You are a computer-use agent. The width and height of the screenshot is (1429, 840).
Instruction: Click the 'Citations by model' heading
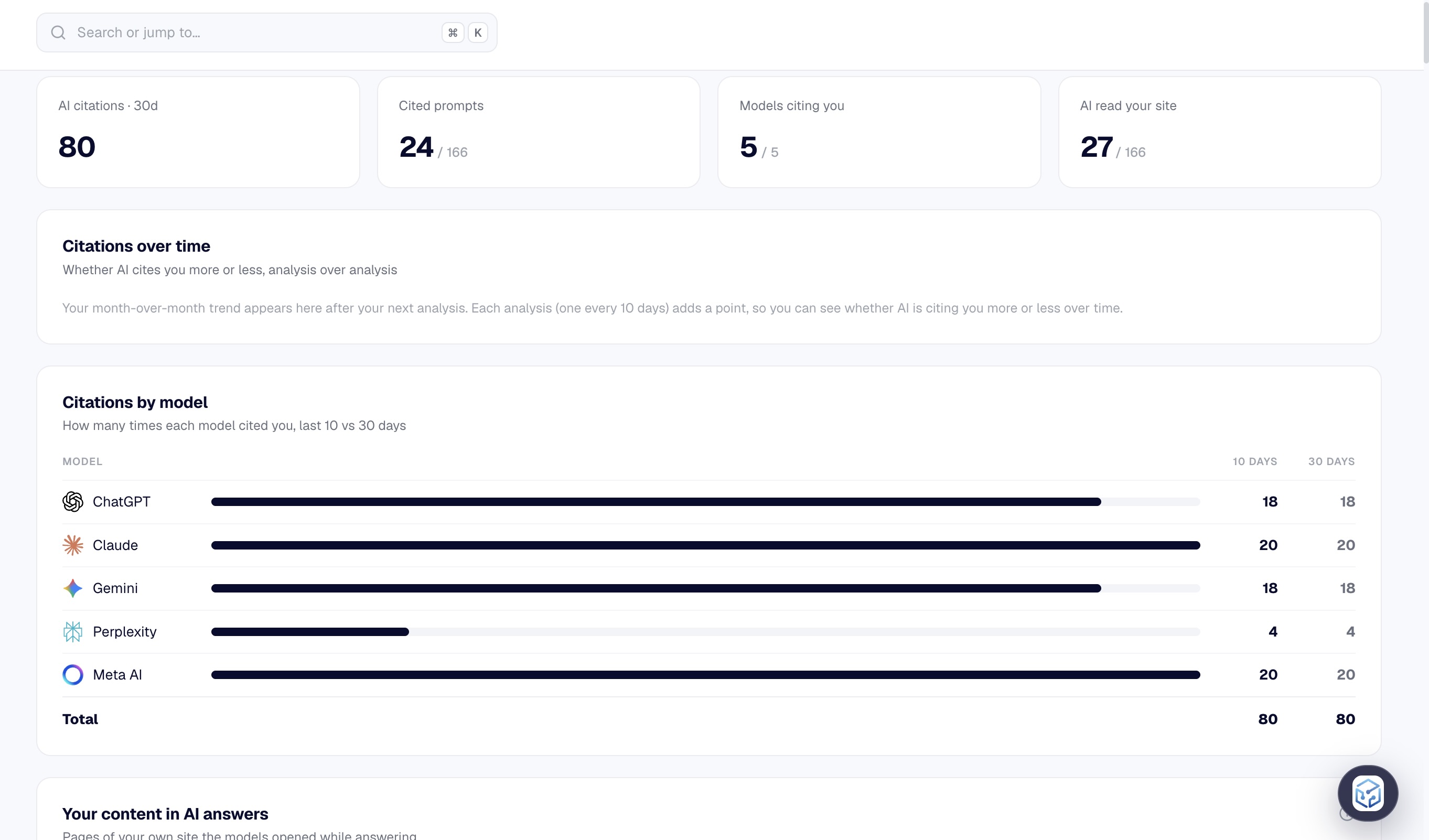click(x=135, y=402)
